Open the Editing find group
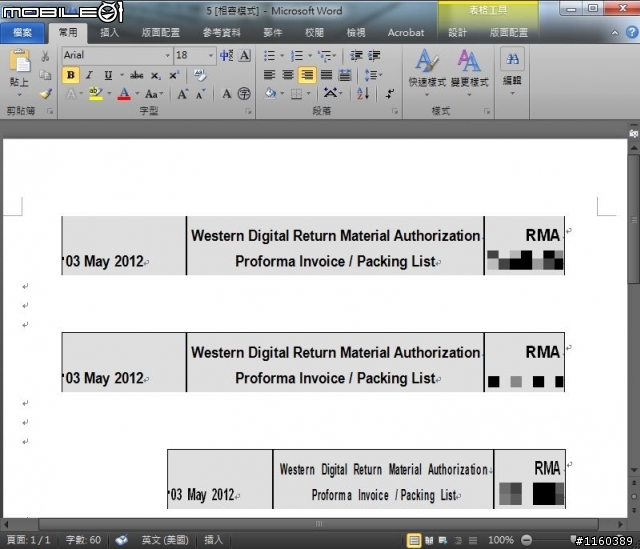 pos(512,72)
